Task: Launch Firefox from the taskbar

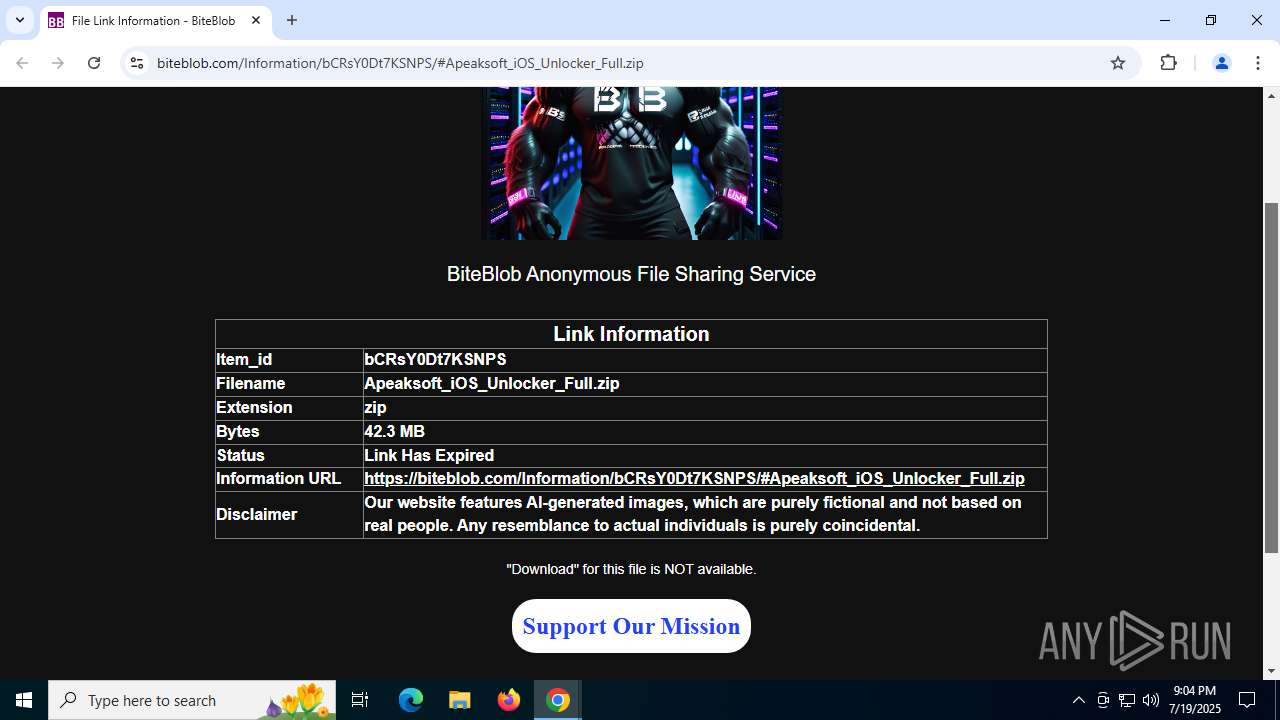Action: [509, 700]
